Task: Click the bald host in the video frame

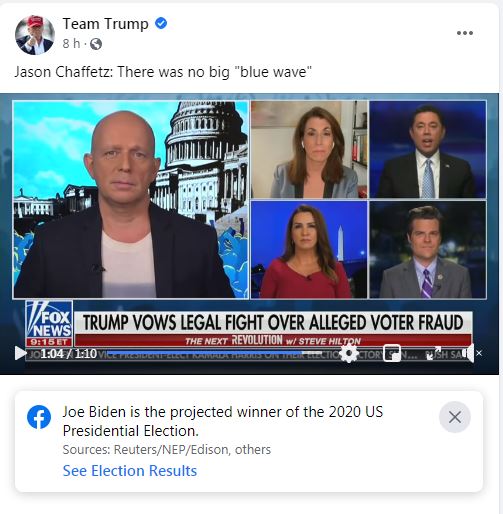Action: click(x=124, y=200)
